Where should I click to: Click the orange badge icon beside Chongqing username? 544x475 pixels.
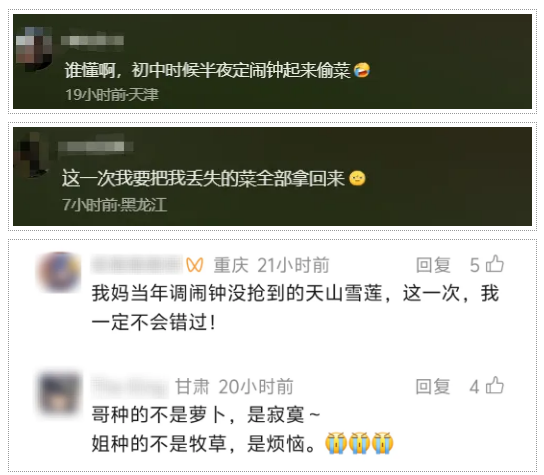tap(195, 265)
